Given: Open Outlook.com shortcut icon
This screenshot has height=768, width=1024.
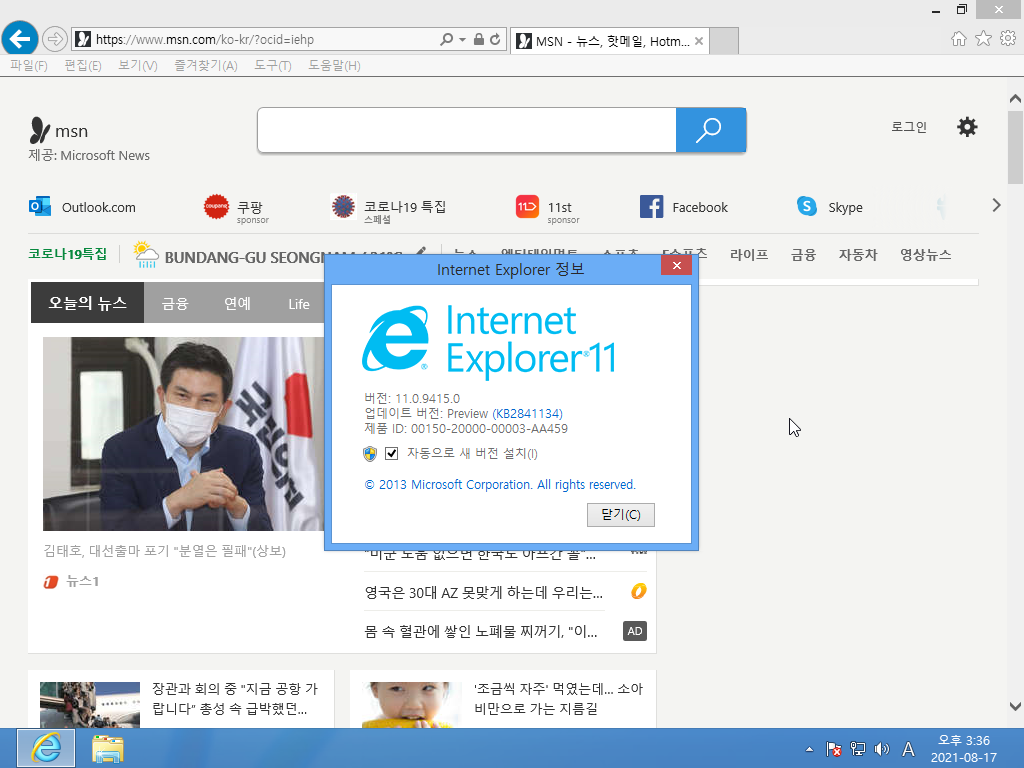Looking at the screenshot, I should (x=40, y=206).
